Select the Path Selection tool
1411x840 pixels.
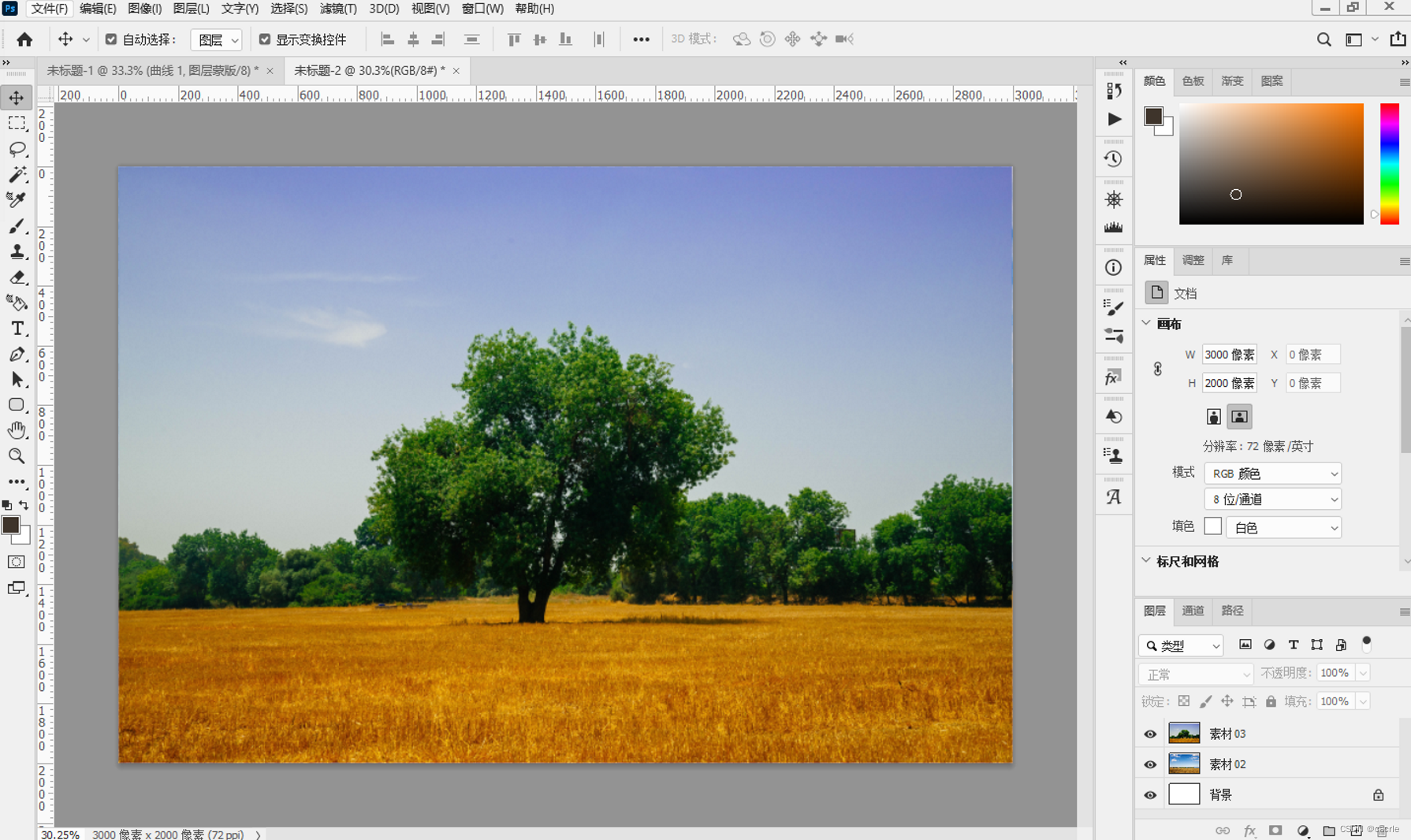tap(17, 380)
